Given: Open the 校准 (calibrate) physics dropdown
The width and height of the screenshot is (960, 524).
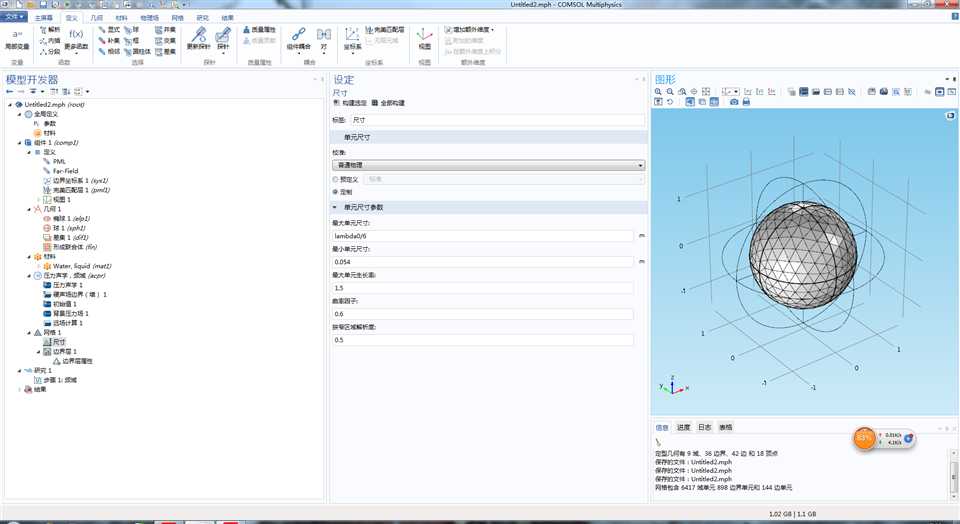Looking at the screenshot, I should tap(488, 165).
